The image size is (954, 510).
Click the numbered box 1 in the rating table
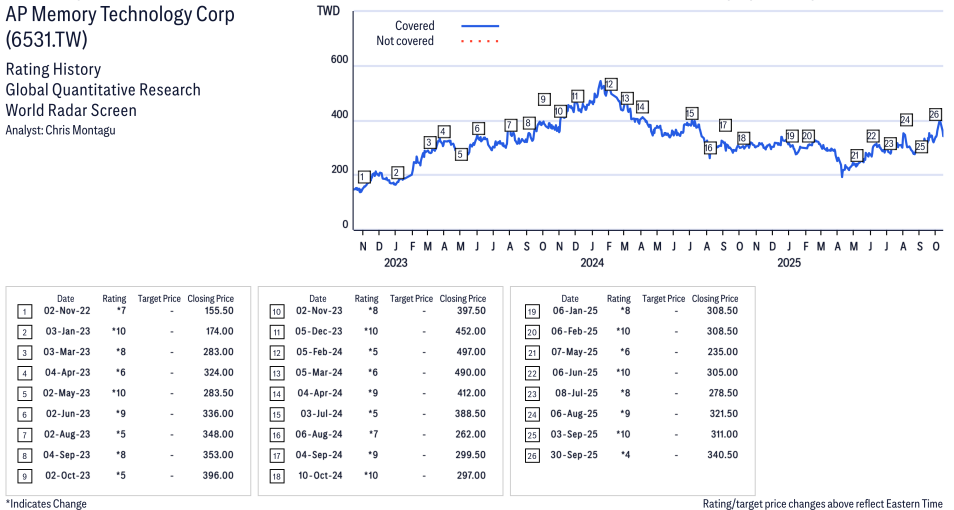[x=23, y=311]
